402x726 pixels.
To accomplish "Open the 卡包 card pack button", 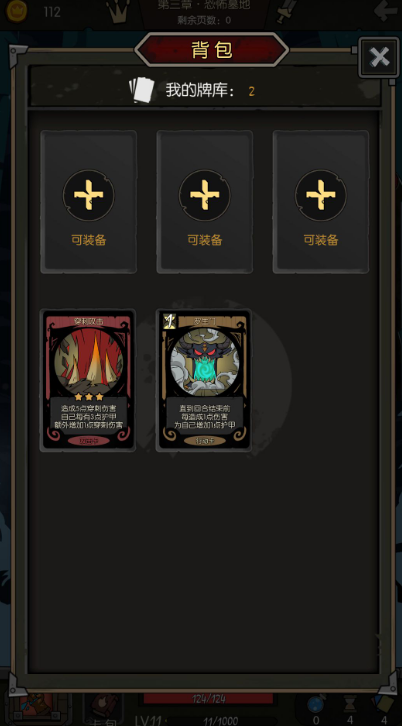I will click(x=104, y=708).
